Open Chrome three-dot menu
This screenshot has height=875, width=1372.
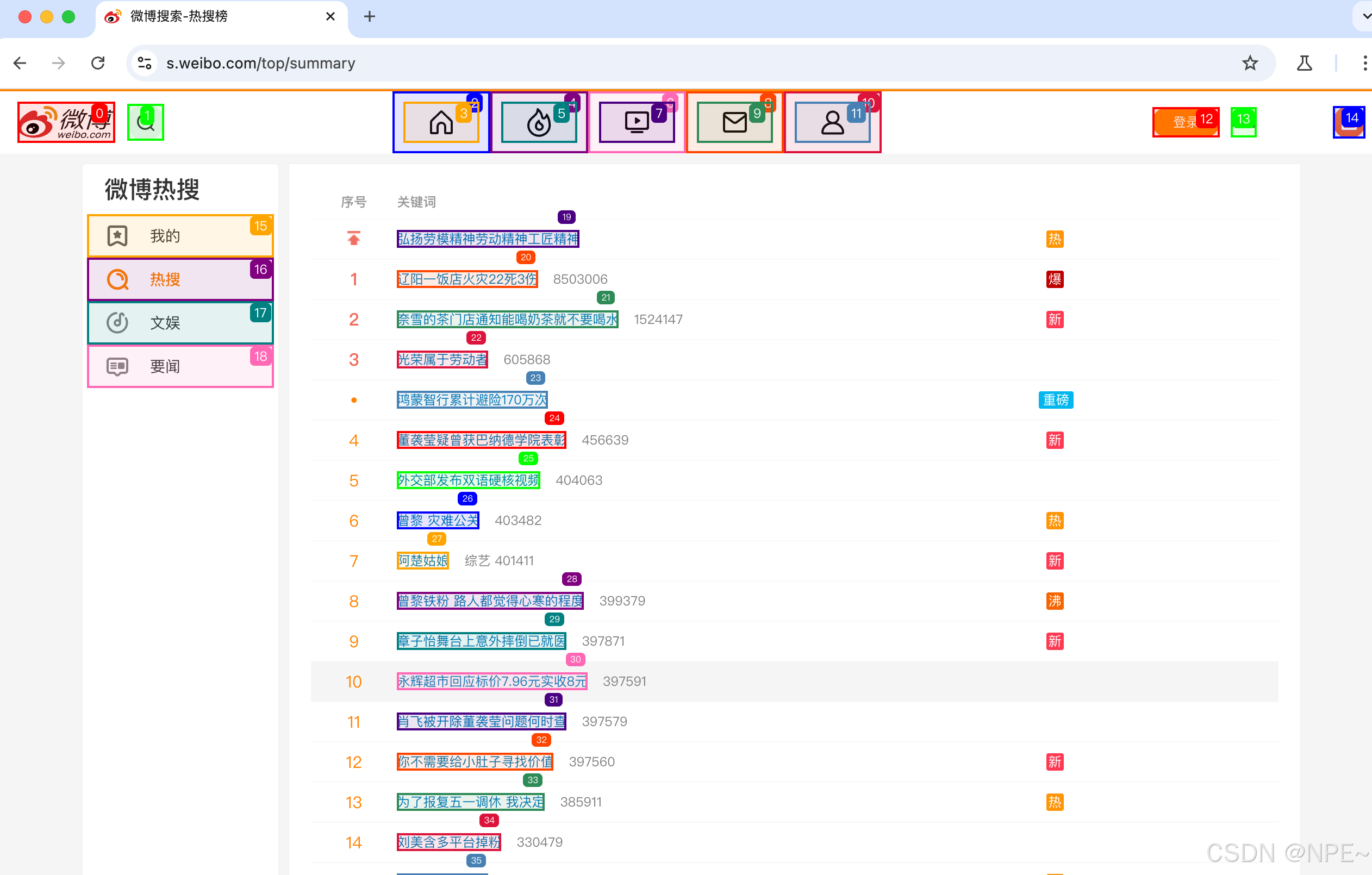tap(1364, 62)
